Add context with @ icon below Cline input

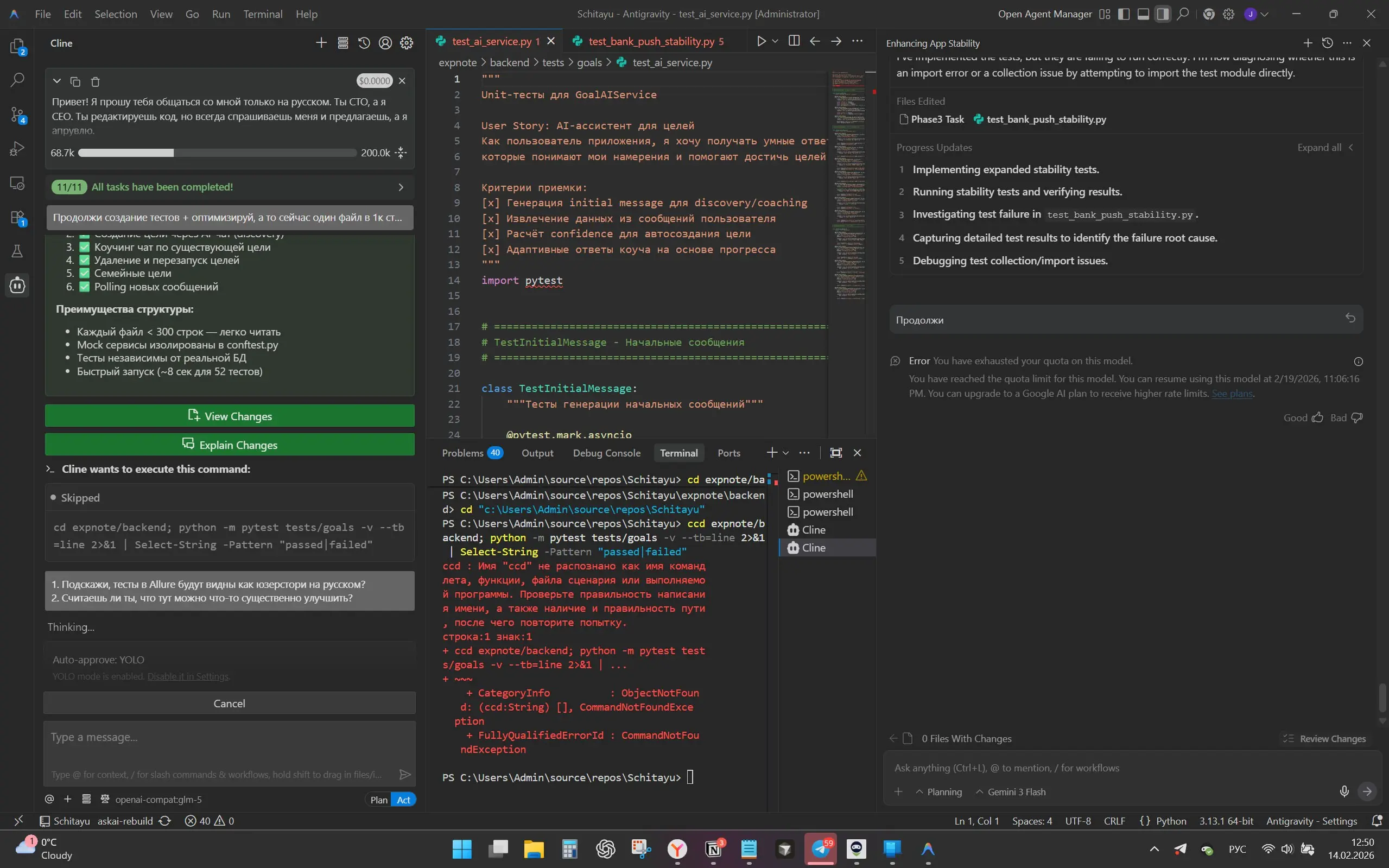click(49, 799)
